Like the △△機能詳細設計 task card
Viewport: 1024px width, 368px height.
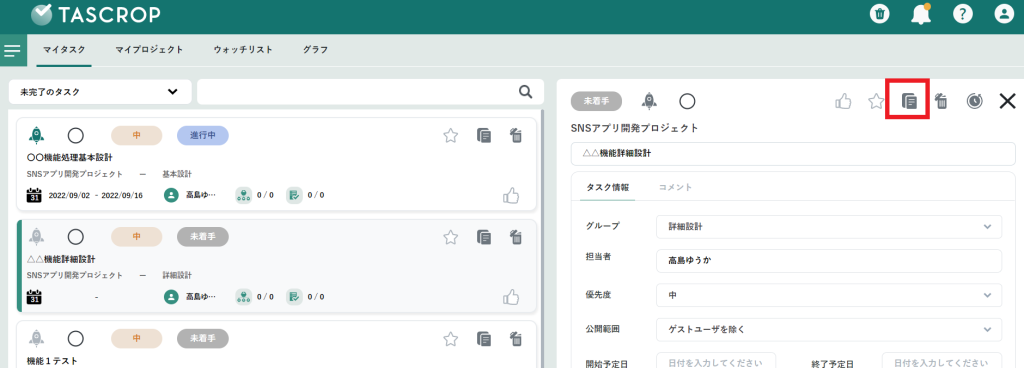pos(511,297)
